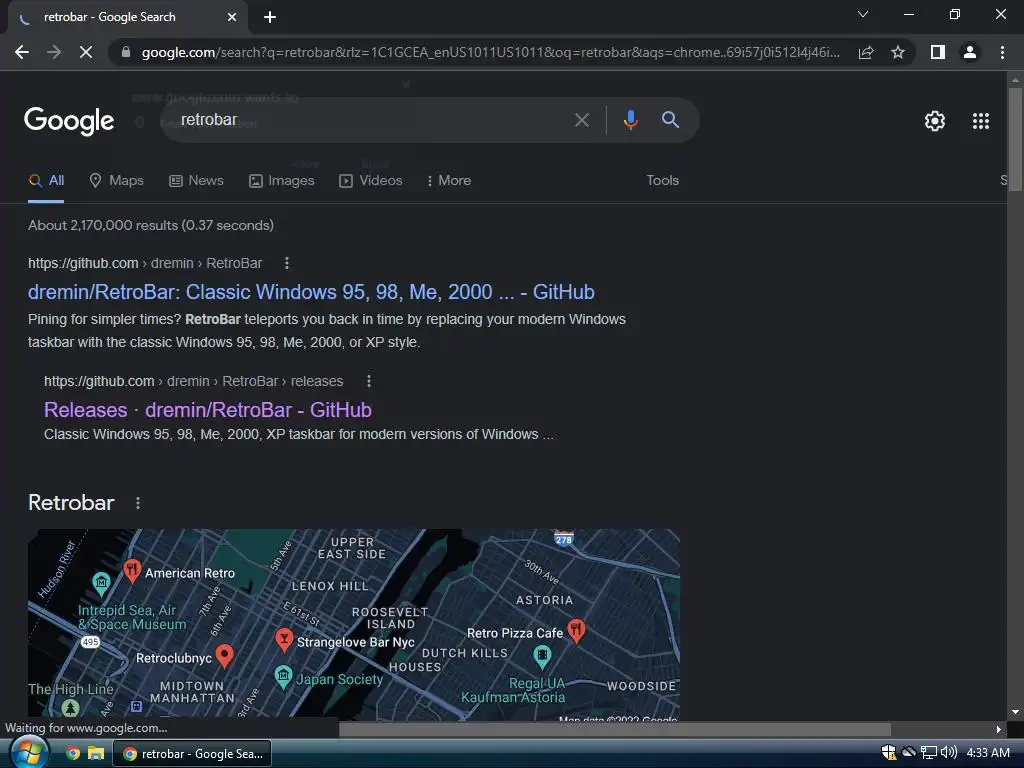Select the All results tab
This screenshot has height=768, width=1024.
click(46, 181)
